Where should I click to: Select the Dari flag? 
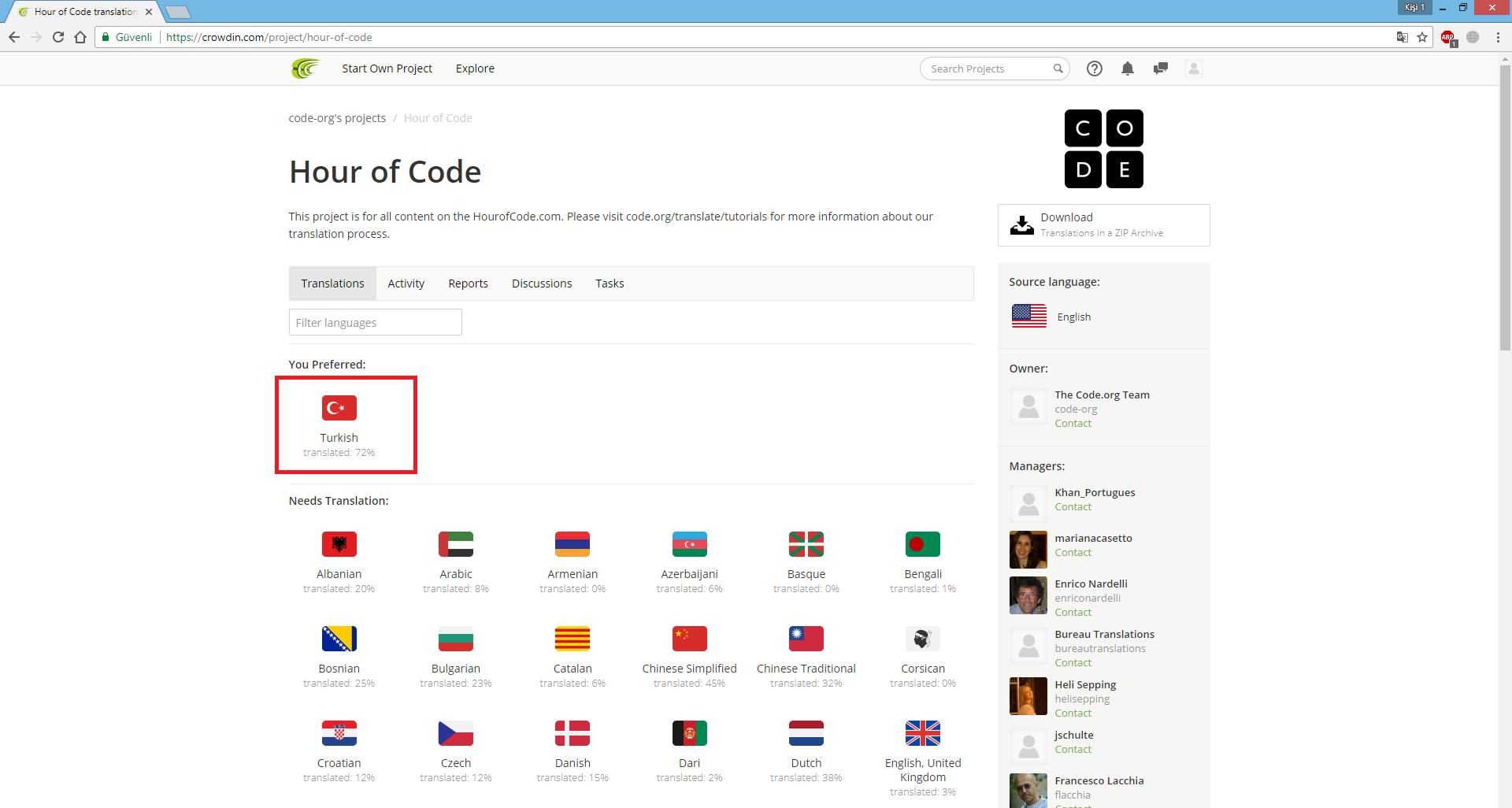690,733
